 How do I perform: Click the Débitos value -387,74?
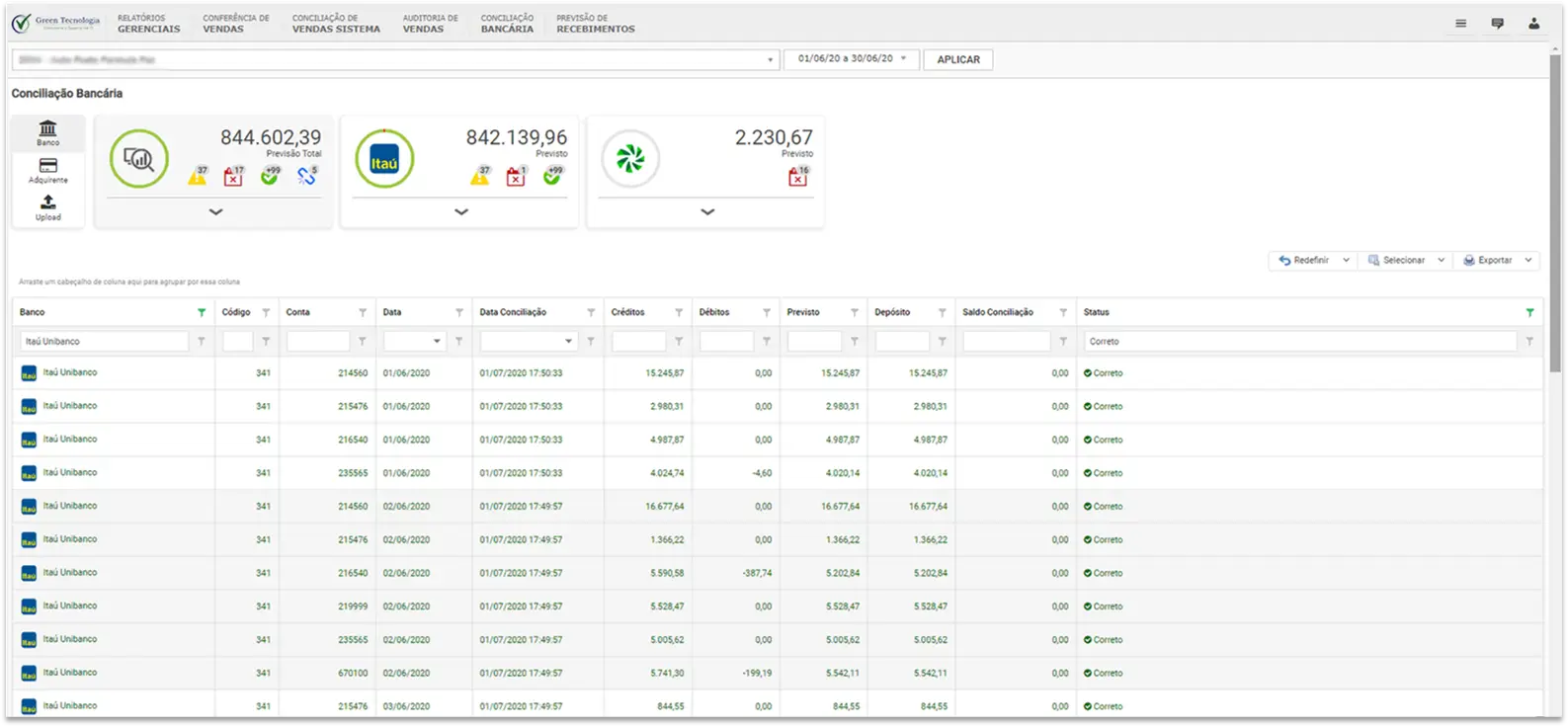coord(757,573)
